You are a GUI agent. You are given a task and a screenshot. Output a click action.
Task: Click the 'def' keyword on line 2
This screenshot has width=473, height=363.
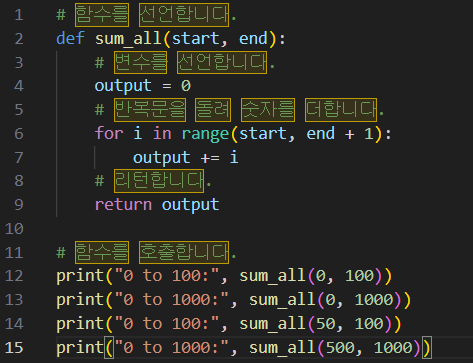[x=70, y=38]
